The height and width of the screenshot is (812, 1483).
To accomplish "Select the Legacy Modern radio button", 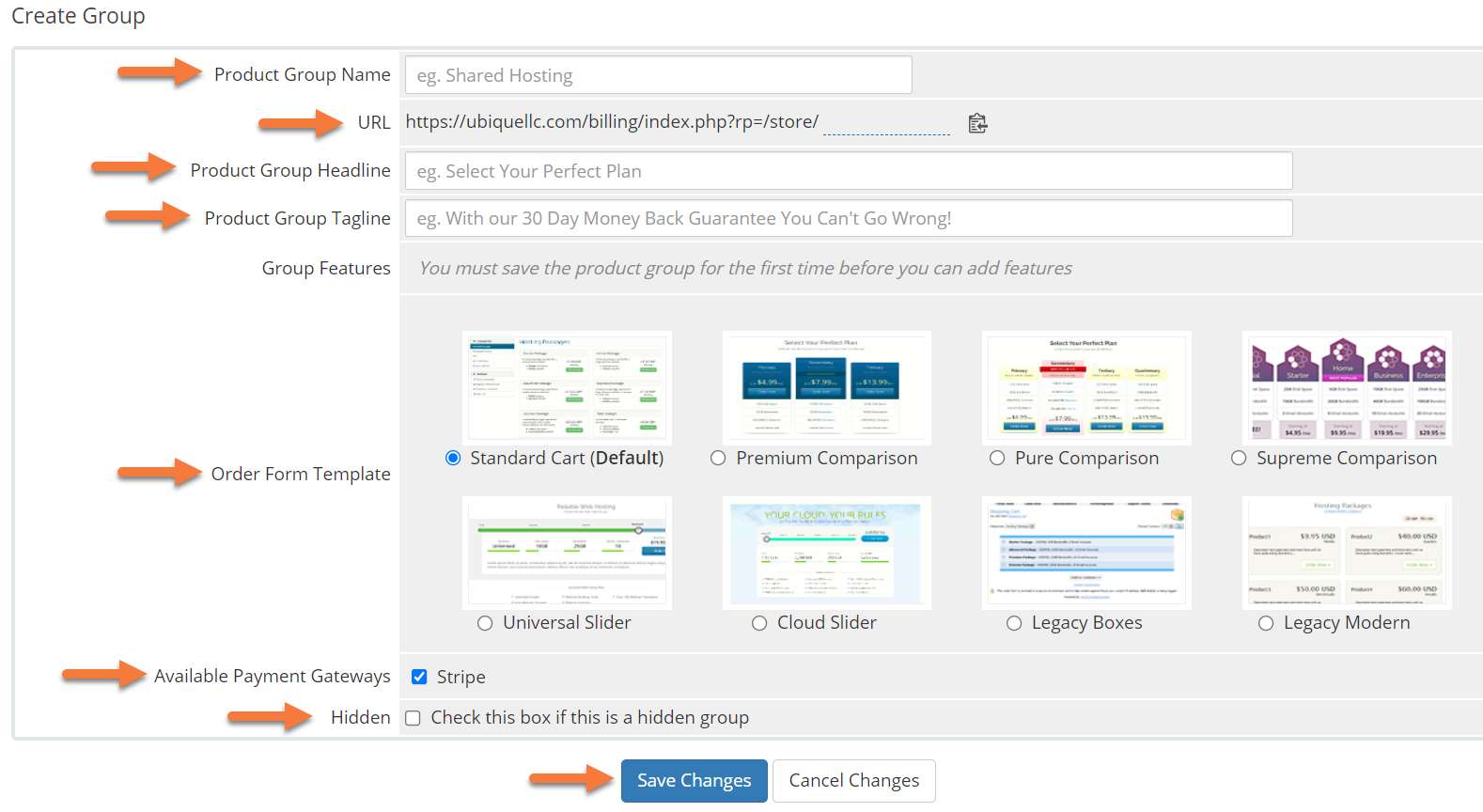I will tap(1266, 623).
